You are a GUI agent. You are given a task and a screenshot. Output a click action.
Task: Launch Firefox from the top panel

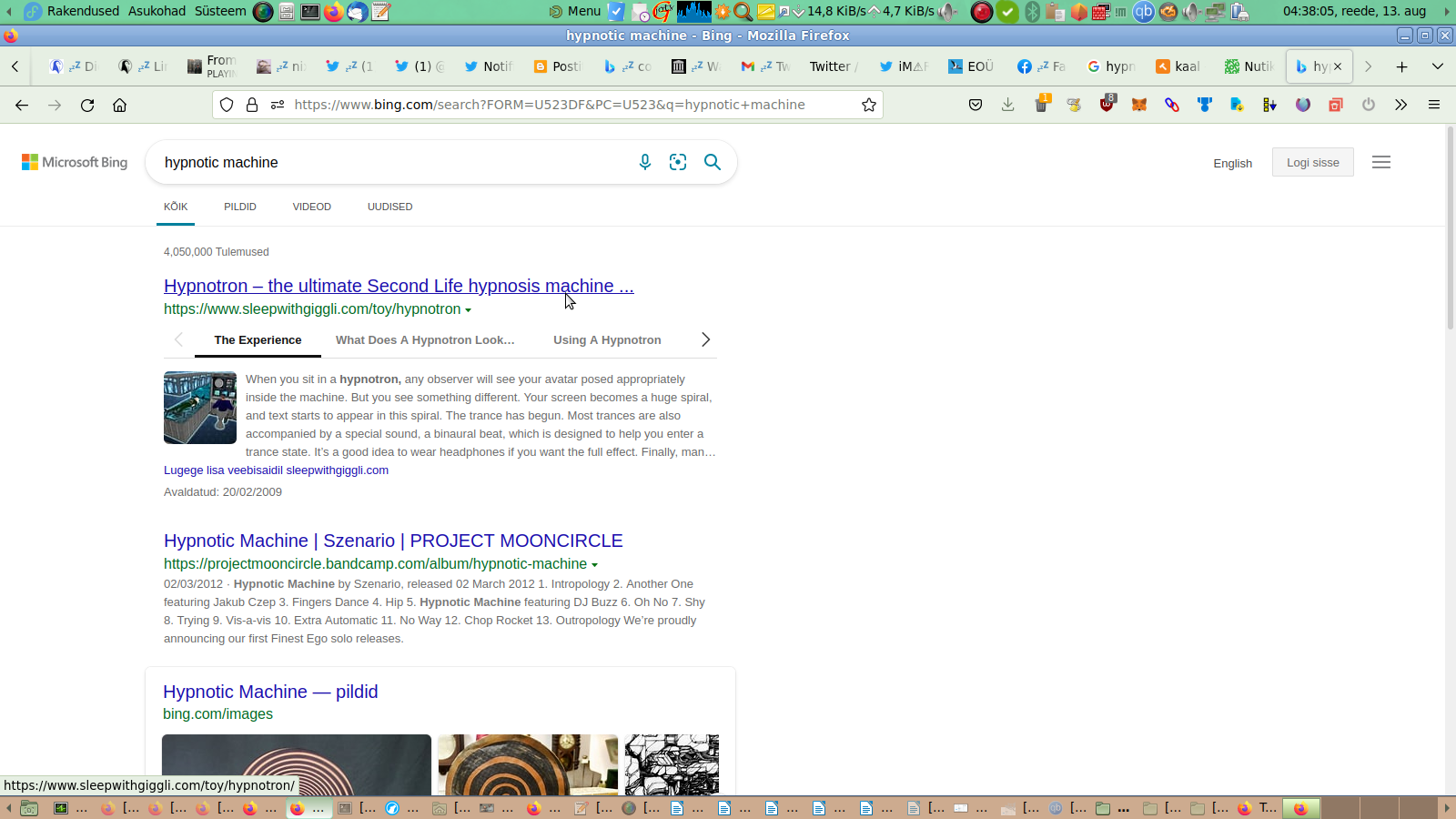334,11
